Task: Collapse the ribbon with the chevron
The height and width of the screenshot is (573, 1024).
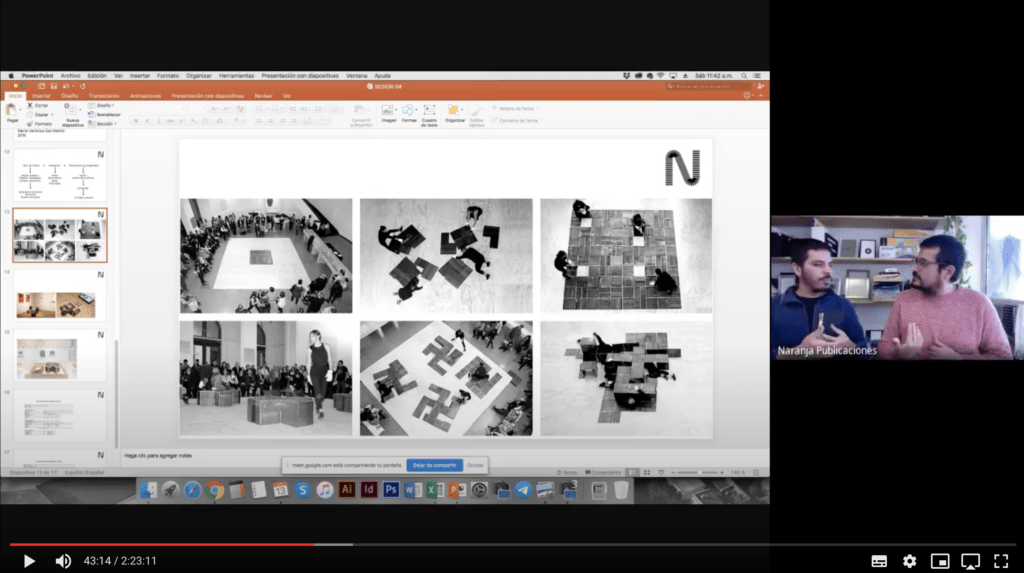Action: pyautogui.click(x=760, y=96)
